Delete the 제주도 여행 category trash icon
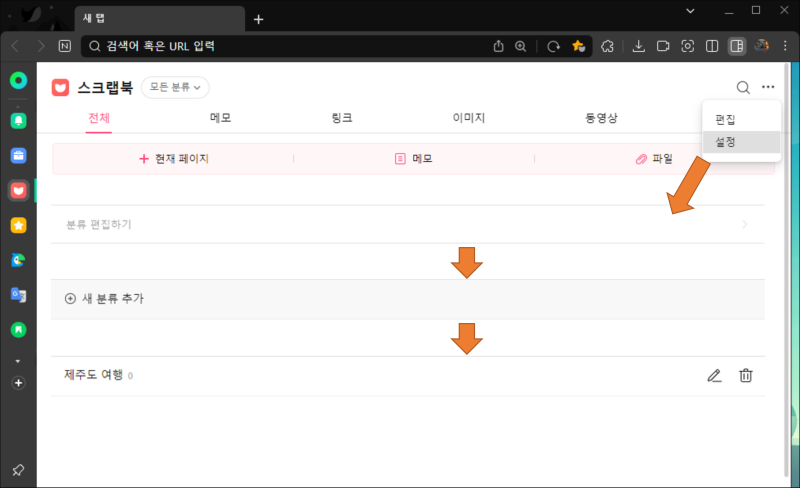The width and height of the screenshot is (800, 488). point(746,376)
